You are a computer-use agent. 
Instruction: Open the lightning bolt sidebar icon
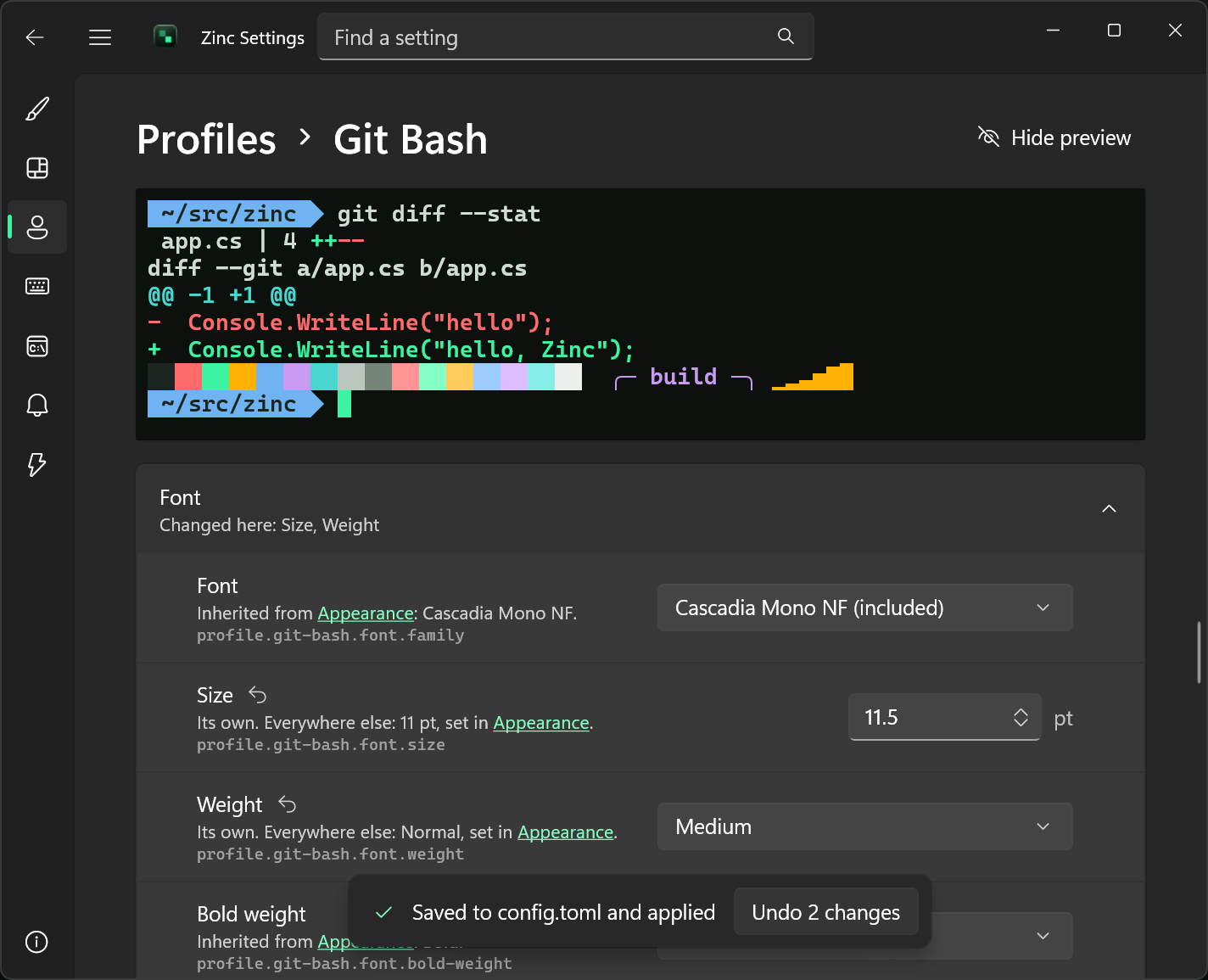(37, 464)
